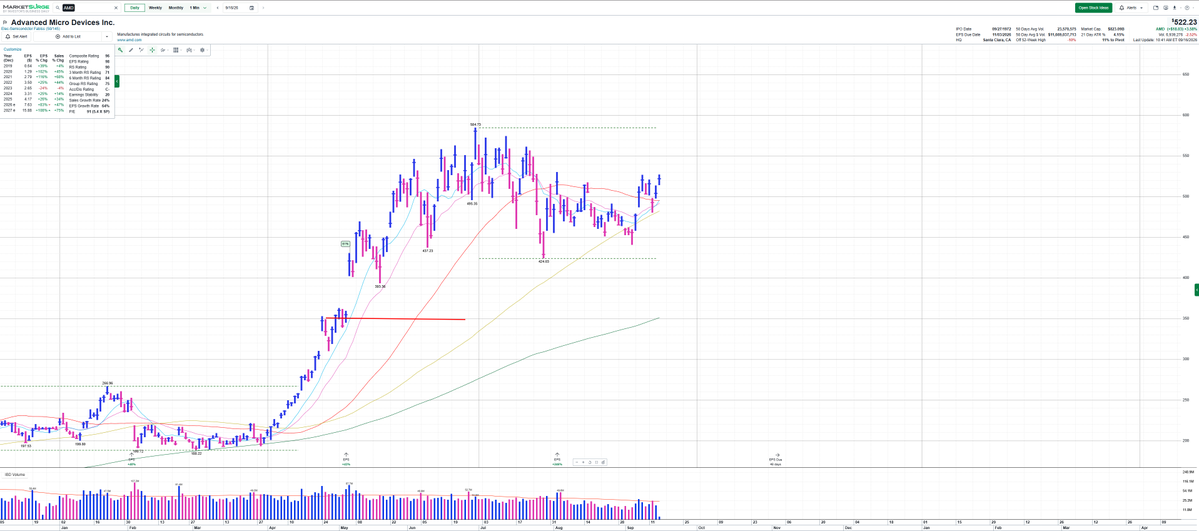Click the Customize link in data panel
The width and height of the screenshot is (1199, 531).
pyautogui.click(x=12, y=49)
